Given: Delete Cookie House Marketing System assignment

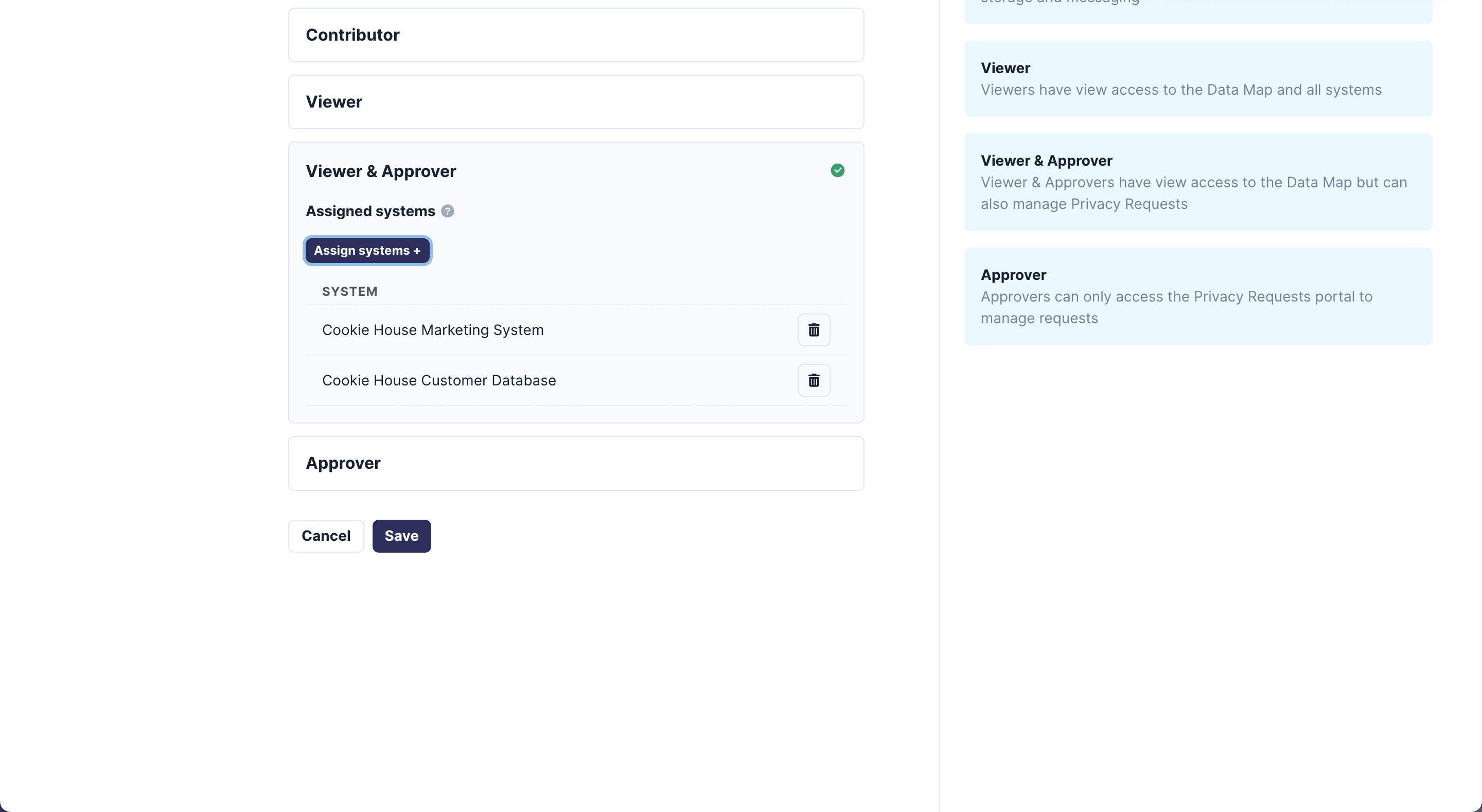Looking at the screenshot, I should point(814,330).
